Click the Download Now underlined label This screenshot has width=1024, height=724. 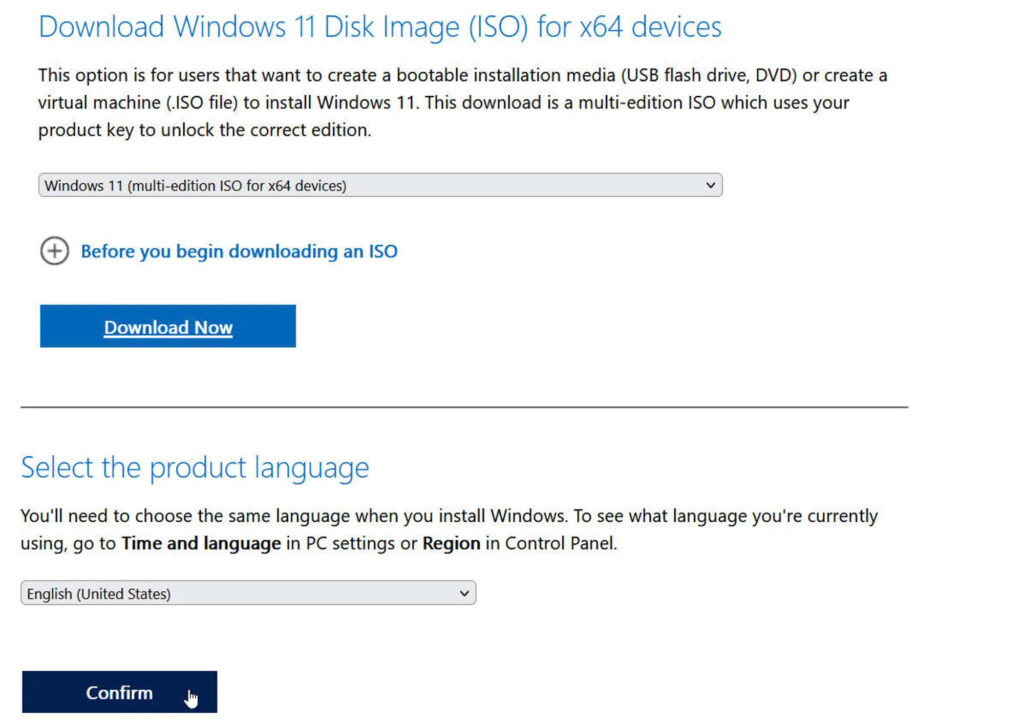coord(167,327)
